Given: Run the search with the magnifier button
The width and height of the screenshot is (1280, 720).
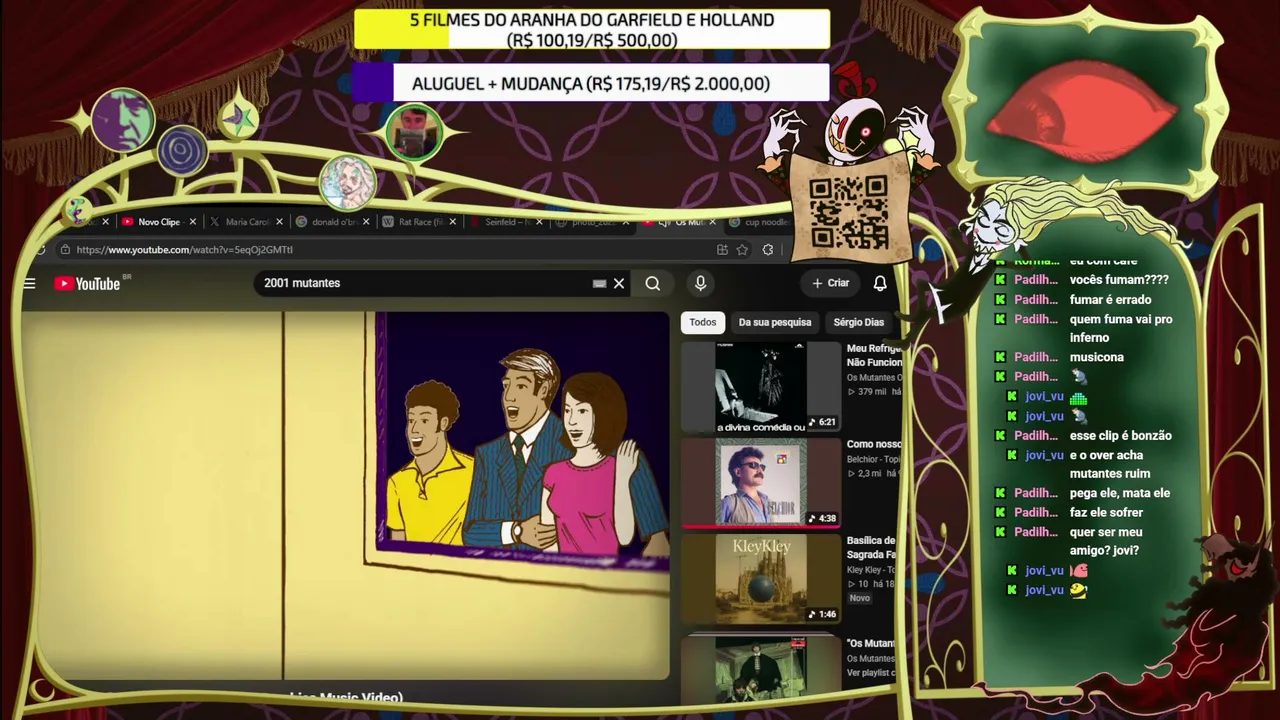Looking at the screenshot, I should 653,283.
